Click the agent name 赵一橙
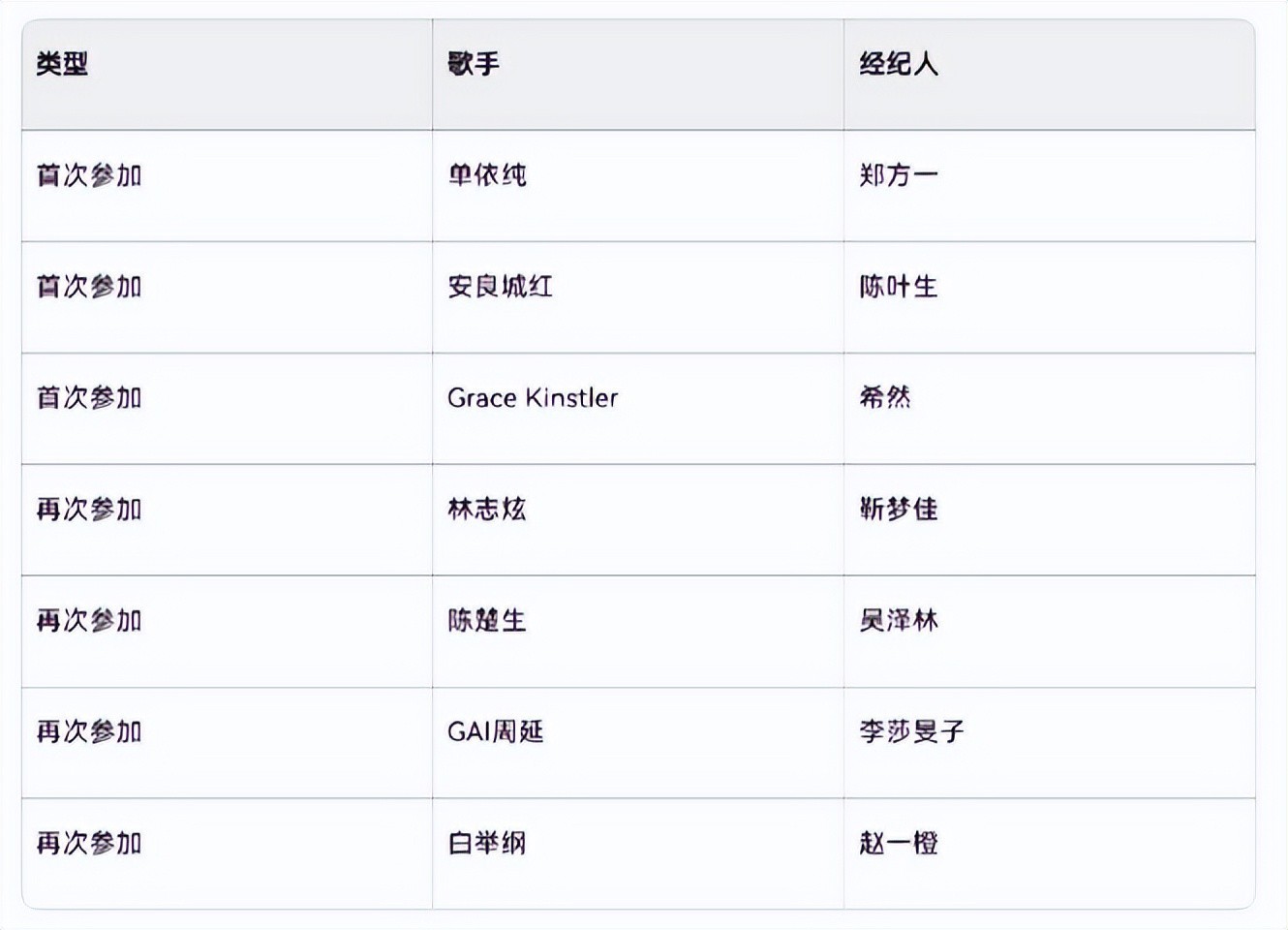The image size is (1288, 930). 898,843
